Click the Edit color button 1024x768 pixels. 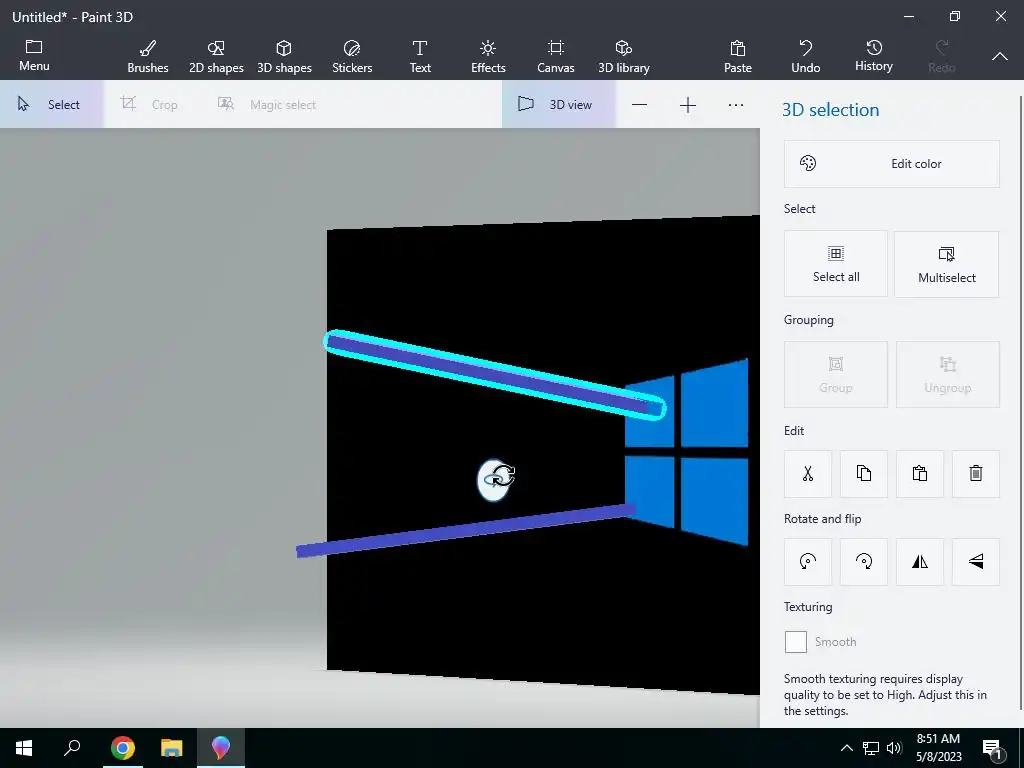(891, 164)
